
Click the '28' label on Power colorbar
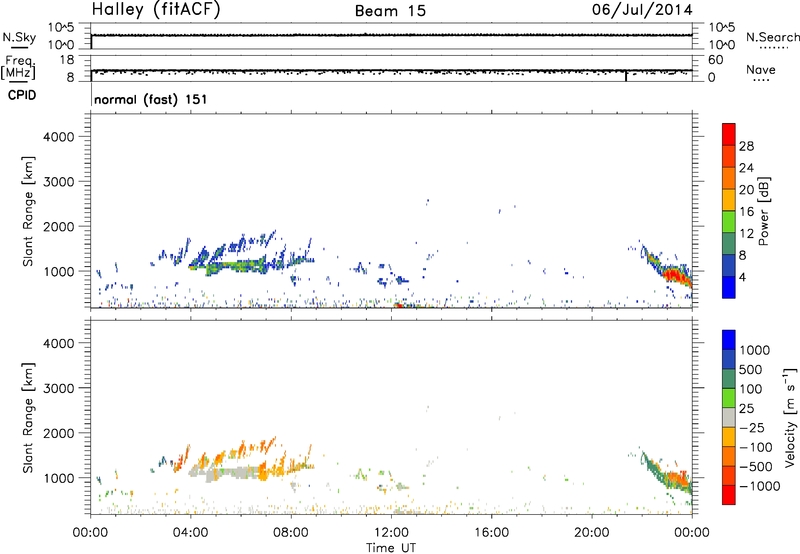tap(746, 146)
